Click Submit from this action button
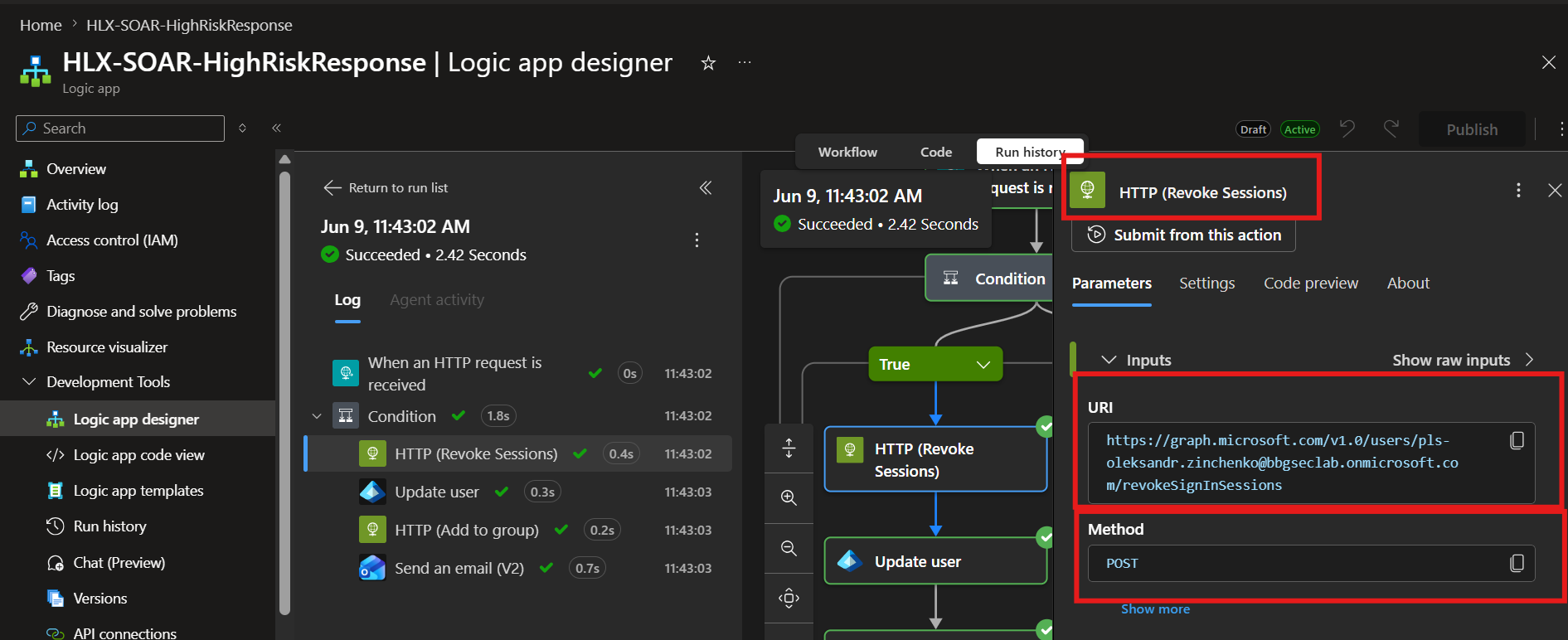 pyautogui.click(x=1183, y=235)
